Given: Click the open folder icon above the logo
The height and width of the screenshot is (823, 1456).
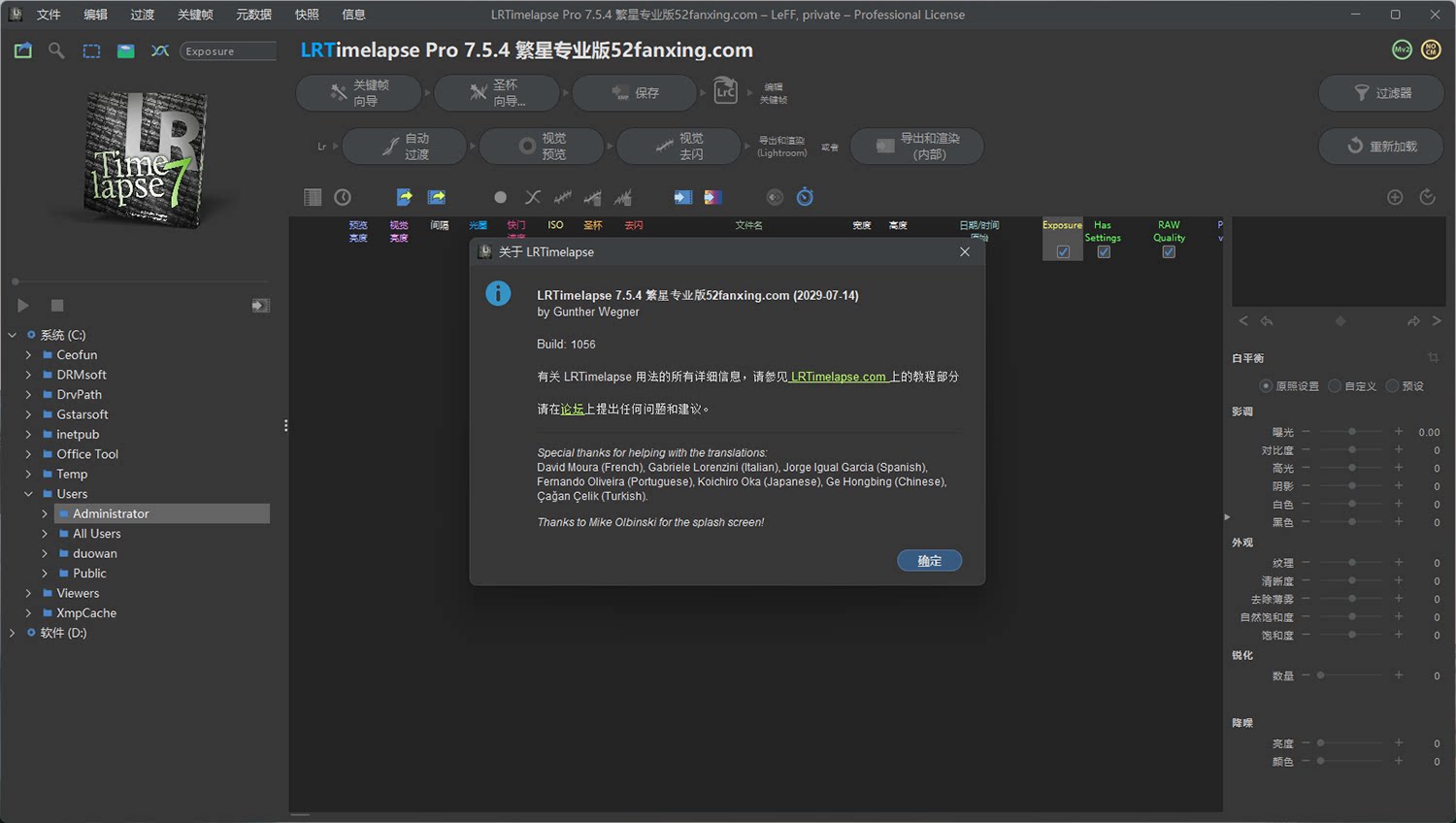Looking at the screenshot, I should pyautogui.click(x=23, y=50).
